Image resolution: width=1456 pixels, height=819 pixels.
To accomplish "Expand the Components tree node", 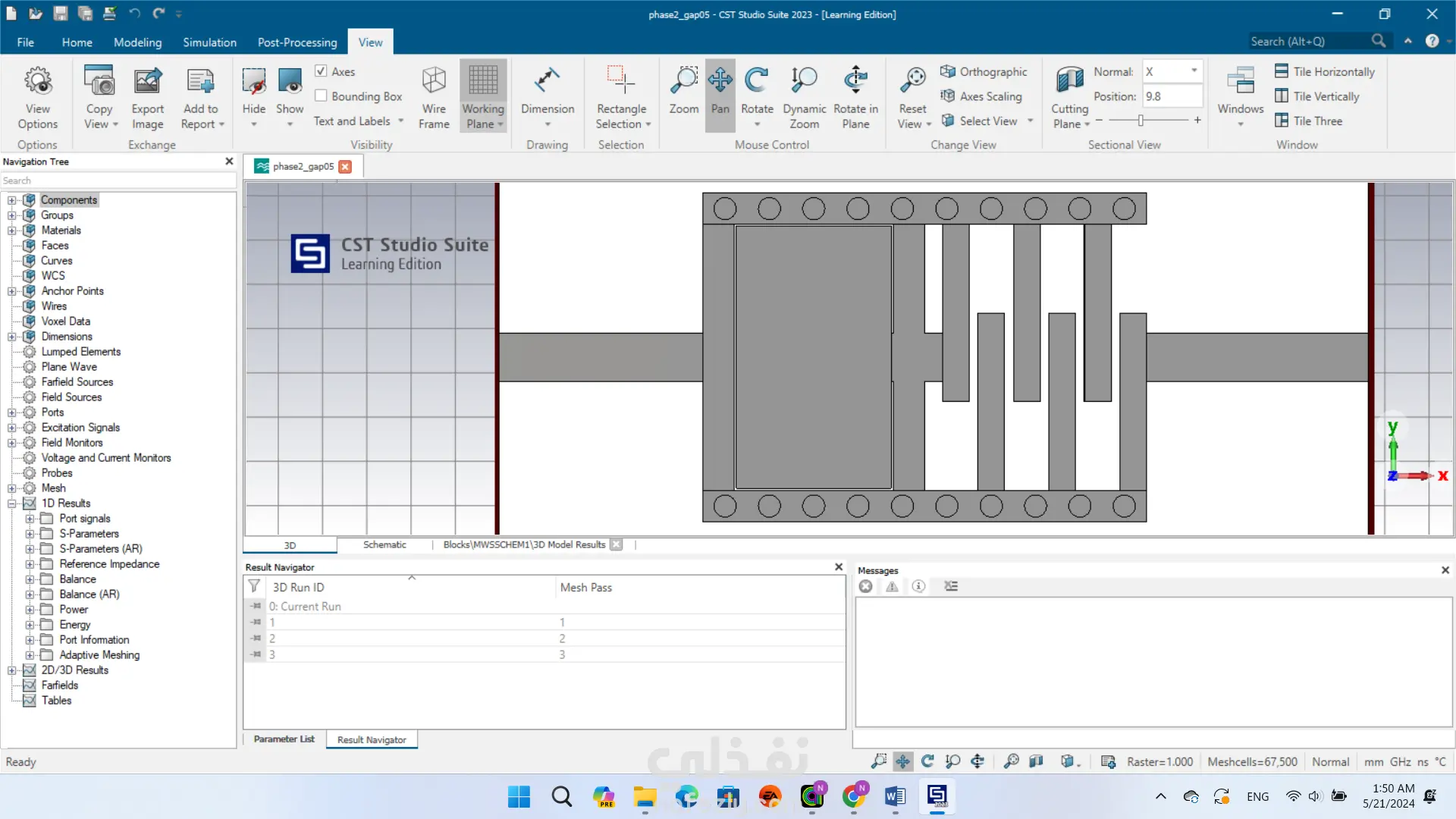I will point(11,200).
